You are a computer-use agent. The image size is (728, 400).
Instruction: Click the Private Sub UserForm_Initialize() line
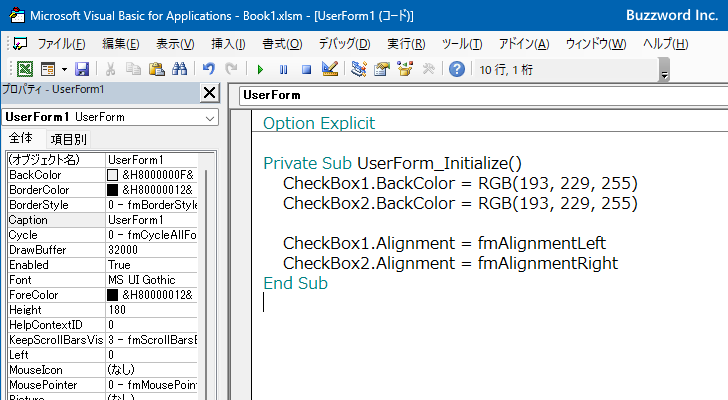point(392,163)
